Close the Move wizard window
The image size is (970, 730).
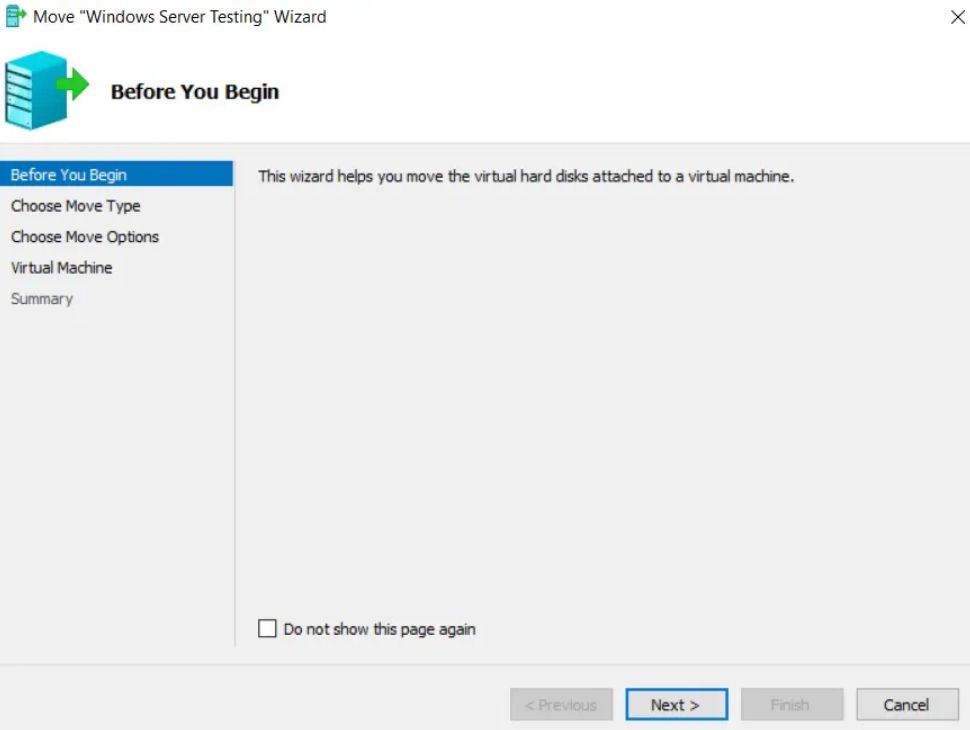(x=958, y=17)
